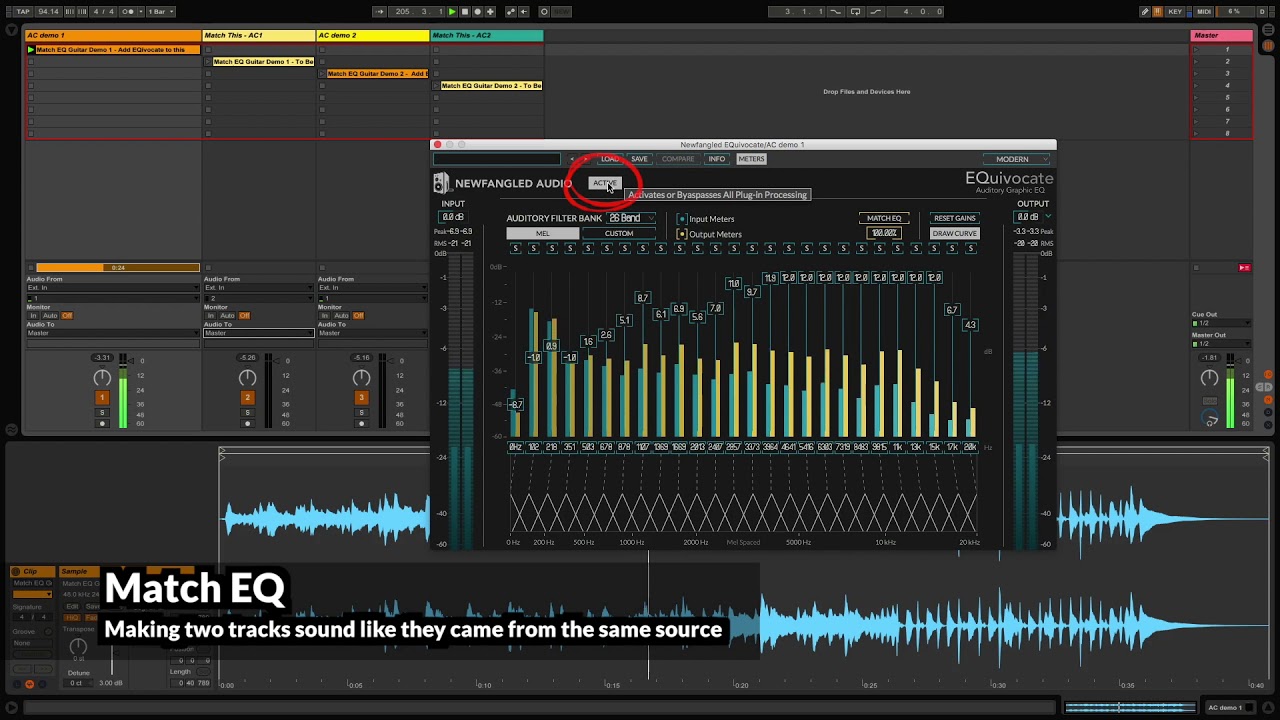1280x720 pixels.
Task: Click the DRAW CURVE button
Action: pos(954,233)
